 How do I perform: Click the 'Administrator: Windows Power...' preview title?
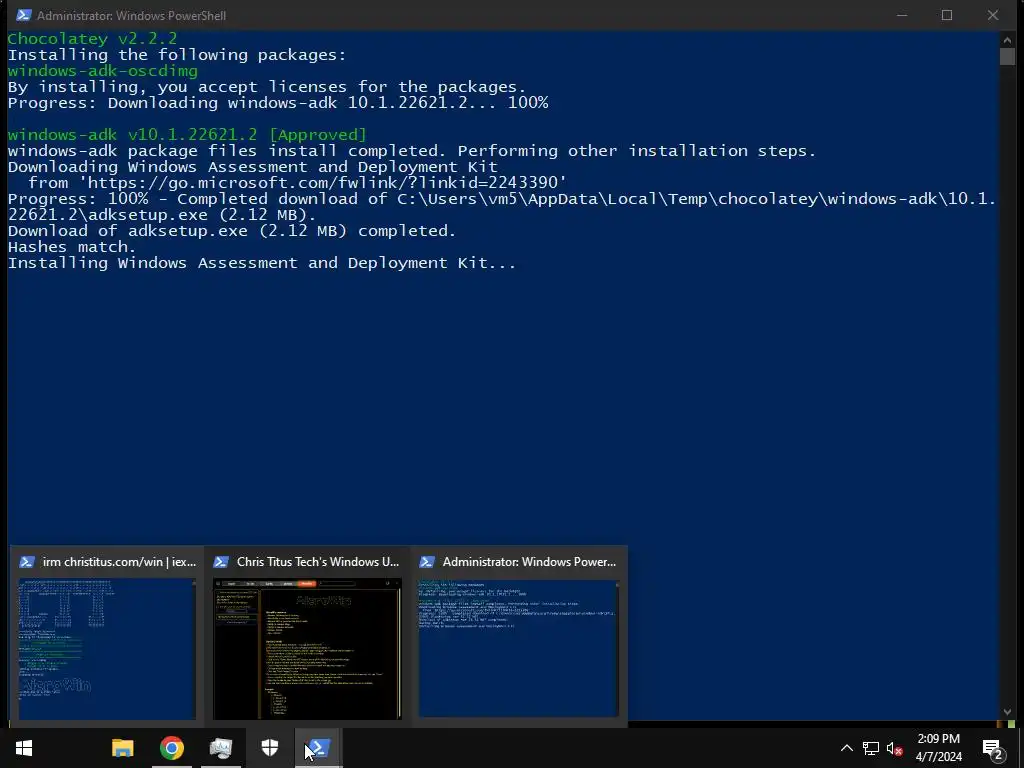pyautogui.click(x=529, y=562)
